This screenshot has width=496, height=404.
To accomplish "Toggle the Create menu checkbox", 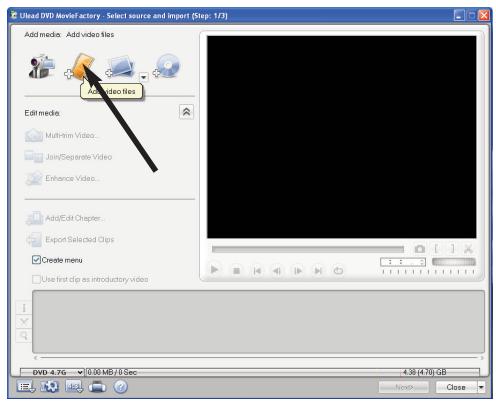I will [x=36, y=260].
